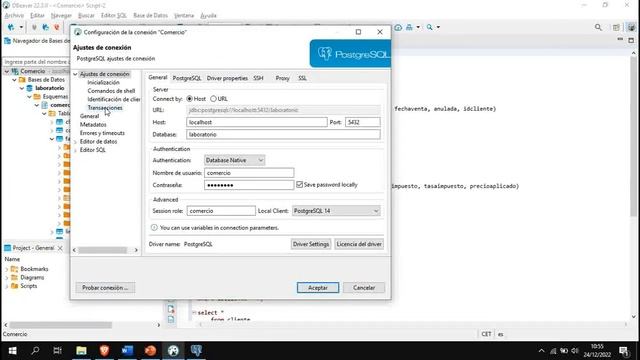Open the Navegar menu
Image resolution: width=640 pixels, height=360 pixels.
click(x=61, y=16)
